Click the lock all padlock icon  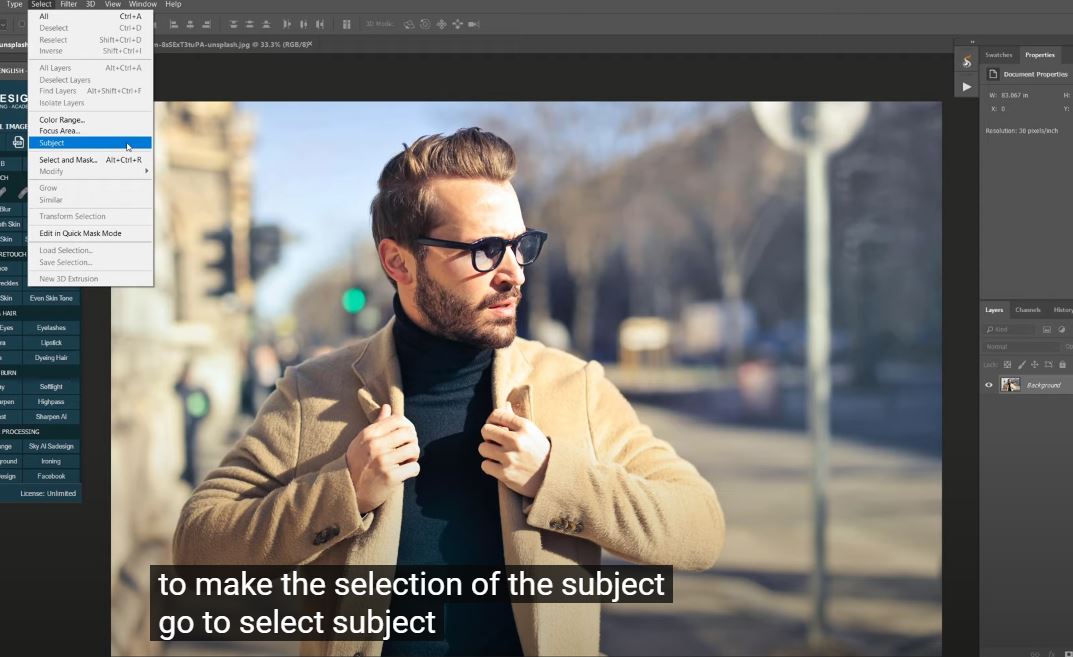coord(1062,364)
